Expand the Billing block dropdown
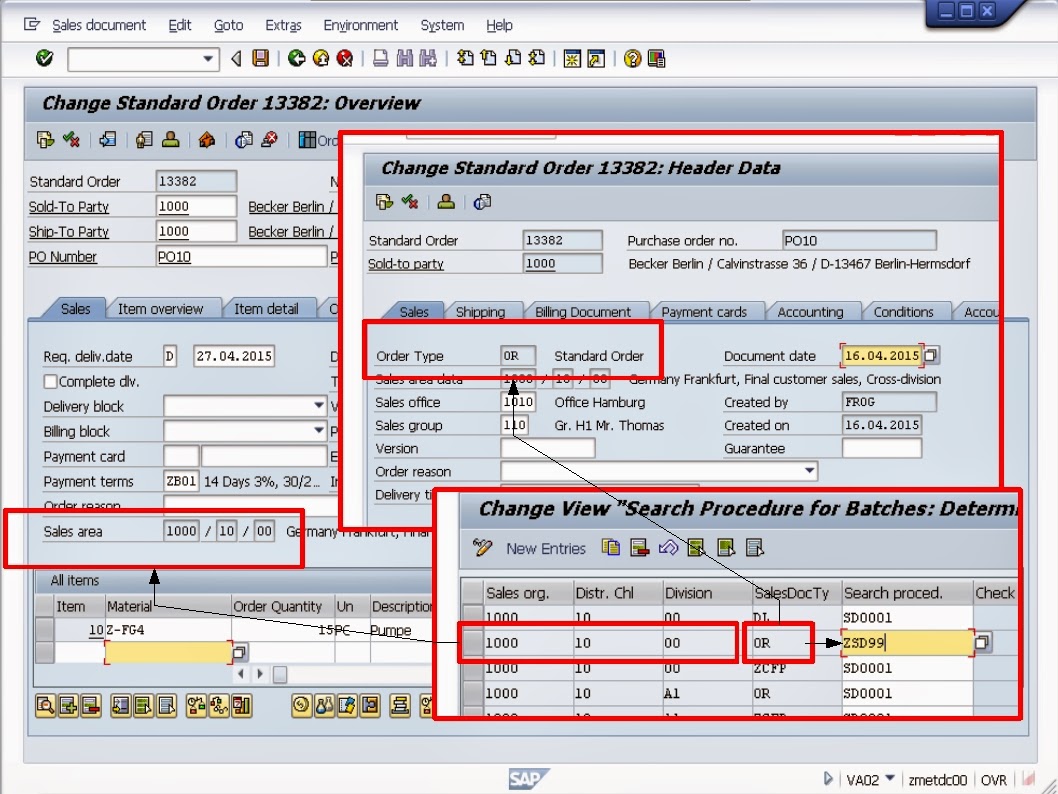Screen dimensions: 1058x794 (x=318, y=431)
